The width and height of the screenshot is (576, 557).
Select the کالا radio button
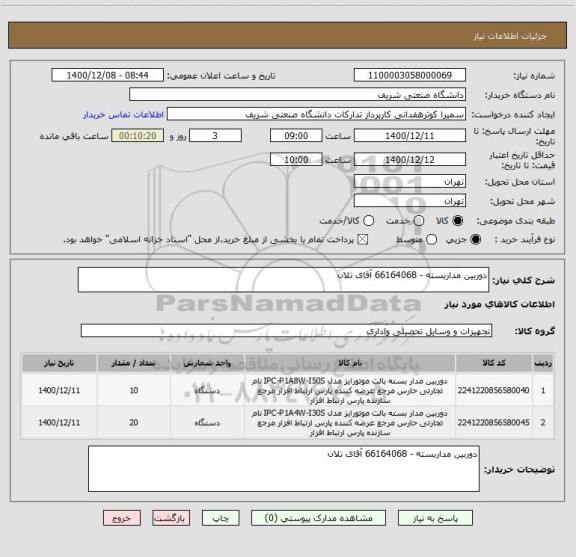458,221
